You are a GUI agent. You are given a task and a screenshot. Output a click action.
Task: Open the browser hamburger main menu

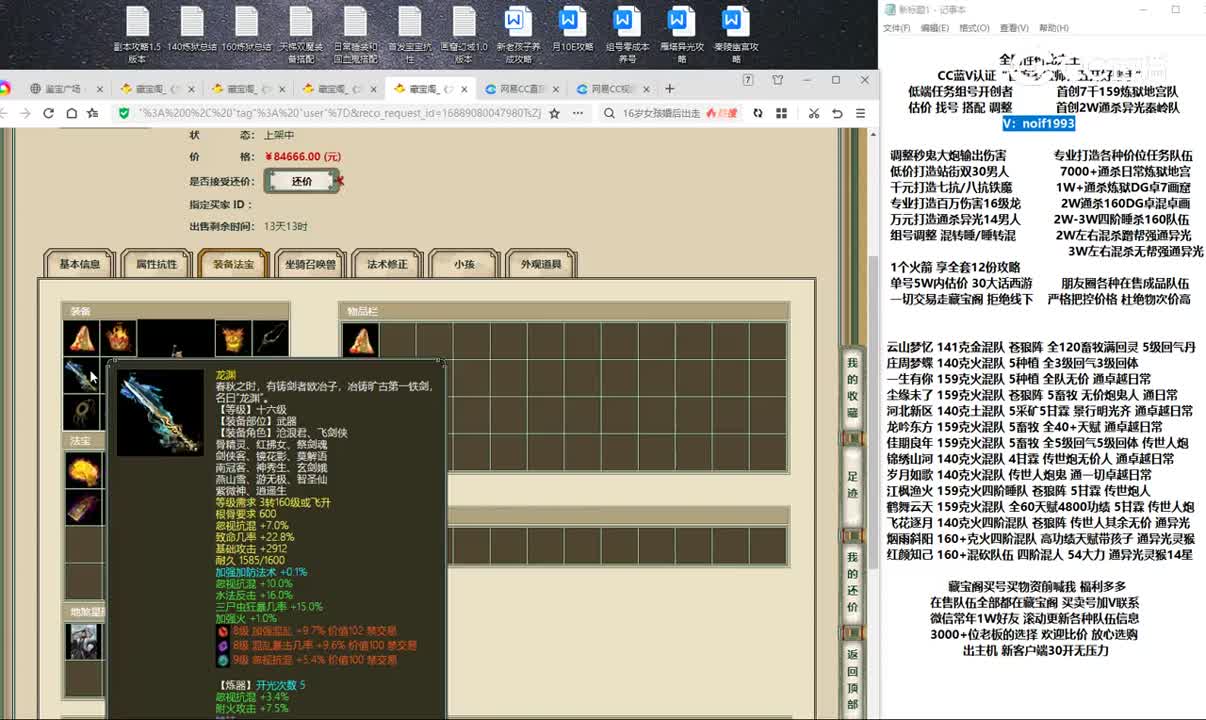click(x=861, y=113)
